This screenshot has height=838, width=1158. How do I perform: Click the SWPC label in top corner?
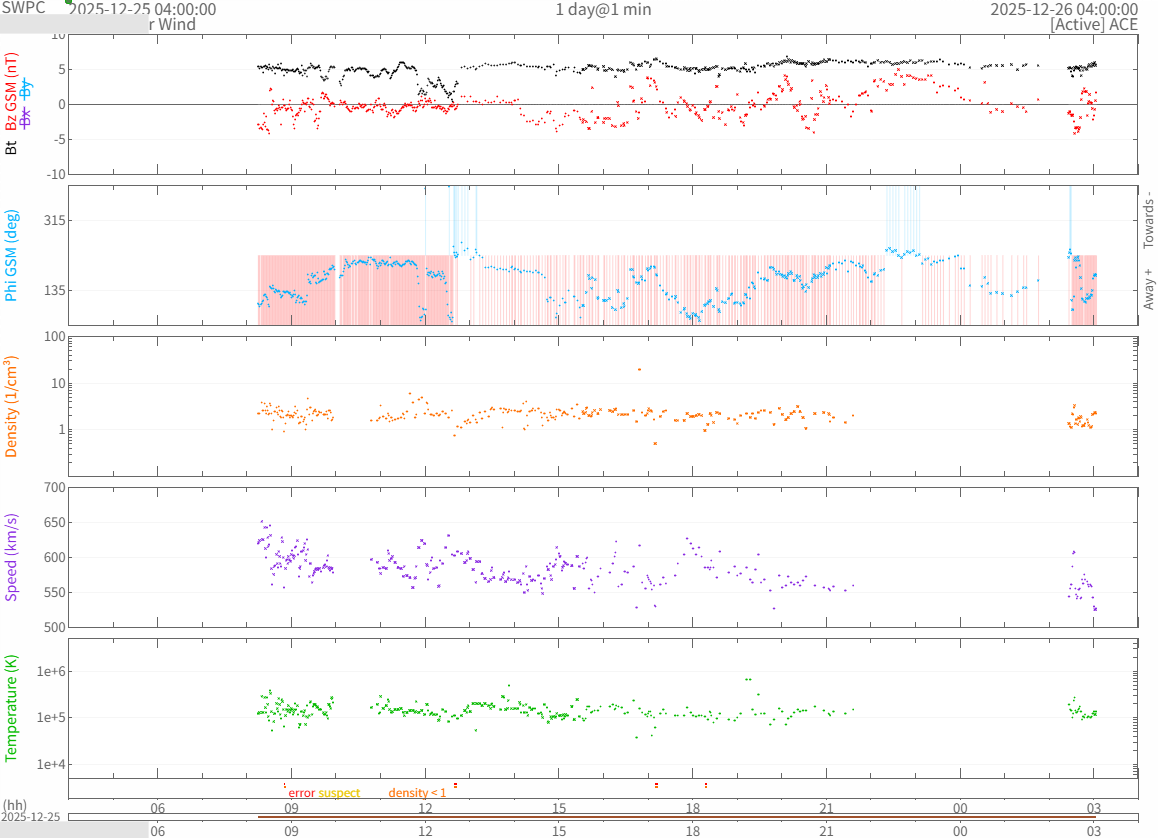23,8
